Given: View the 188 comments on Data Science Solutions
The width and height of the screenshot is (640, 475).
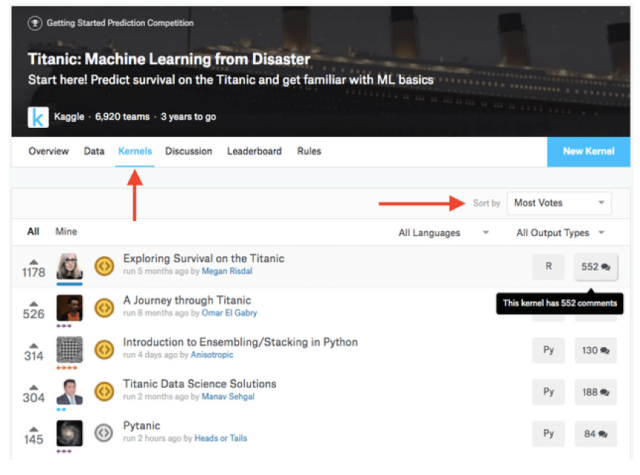Looking at the screenshot, I should [596, 392].
